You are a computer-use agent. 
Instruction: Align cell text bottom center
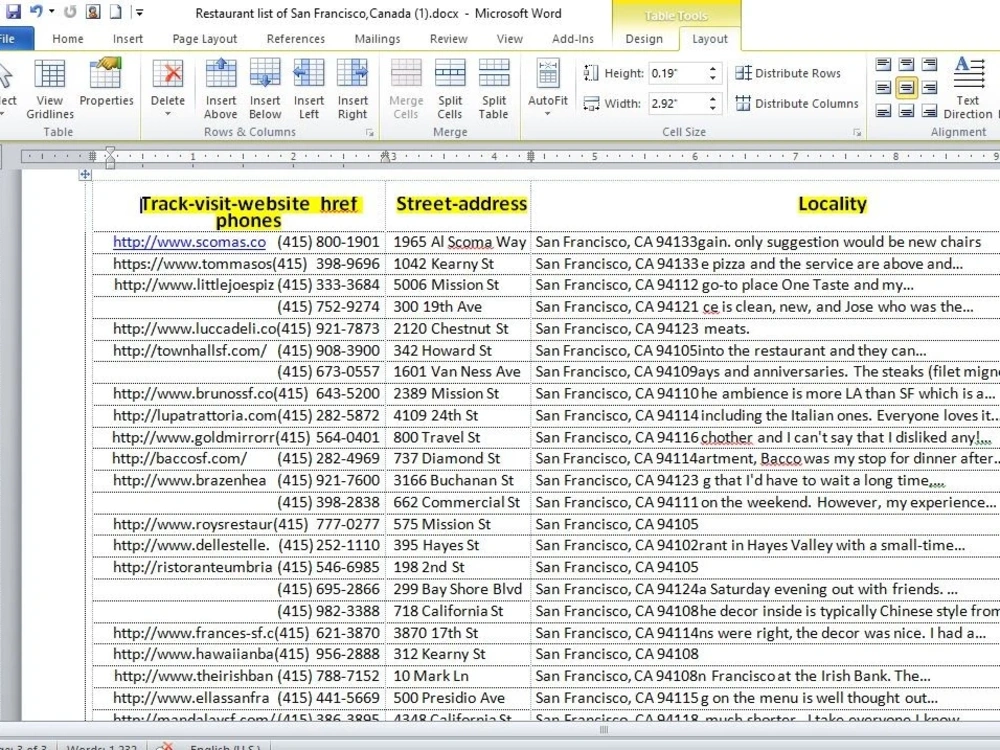[x=906, y=111]
